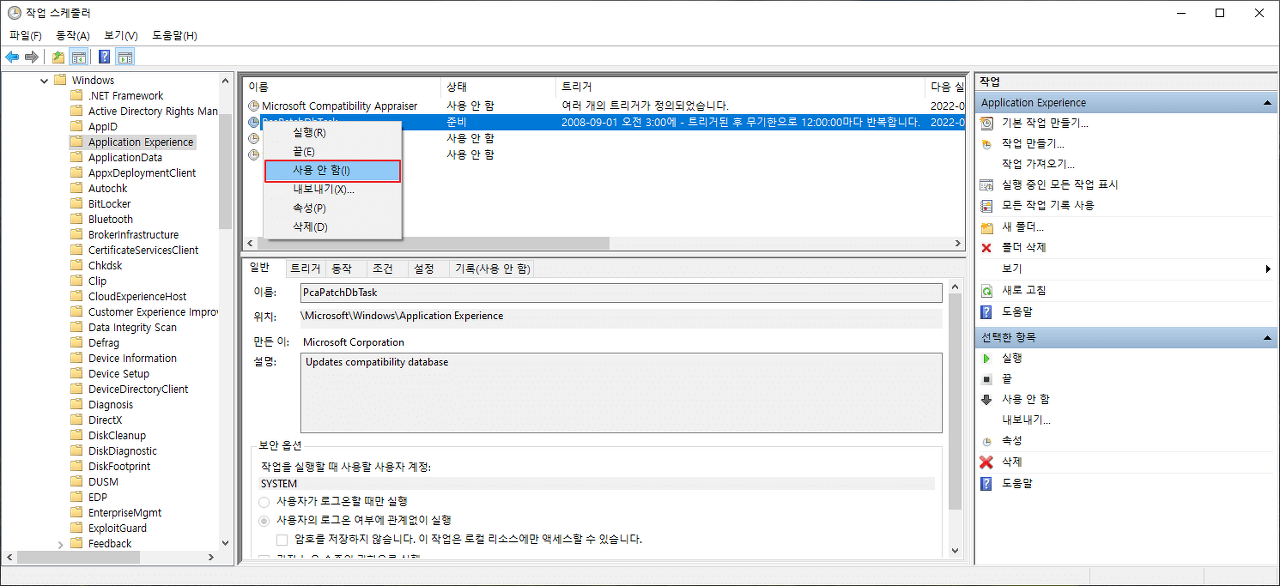The width and height of the screenshot is (1280, 586).
Task: Click 실행 중인 모든 작업 표시 icon
Action: [987, 185]
